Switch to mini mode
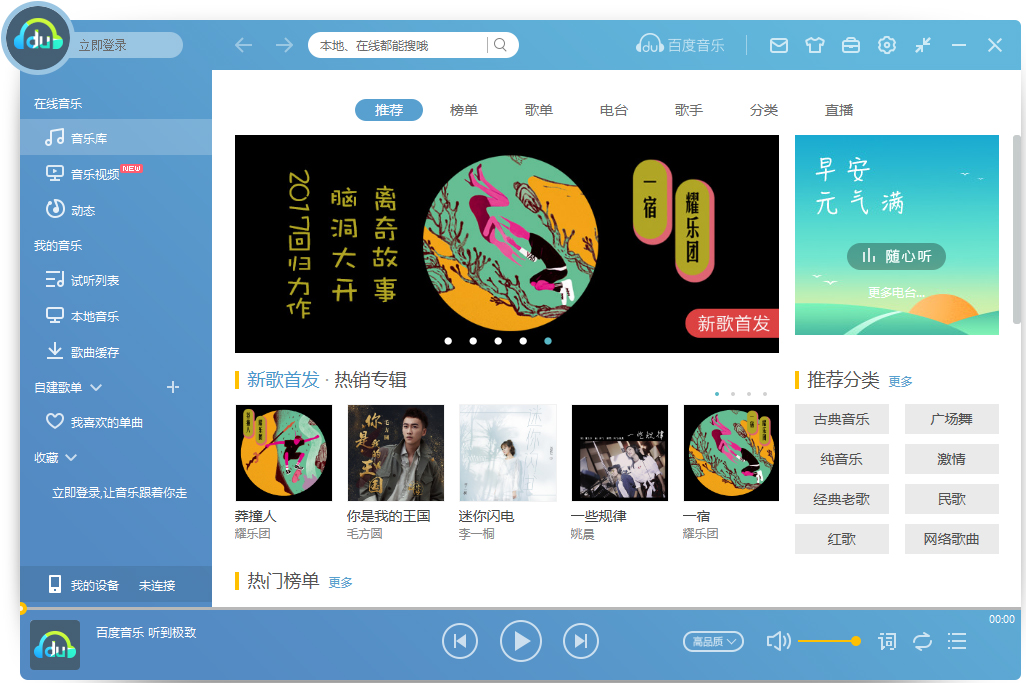The image size is (1026, 683). pos(922,45)
